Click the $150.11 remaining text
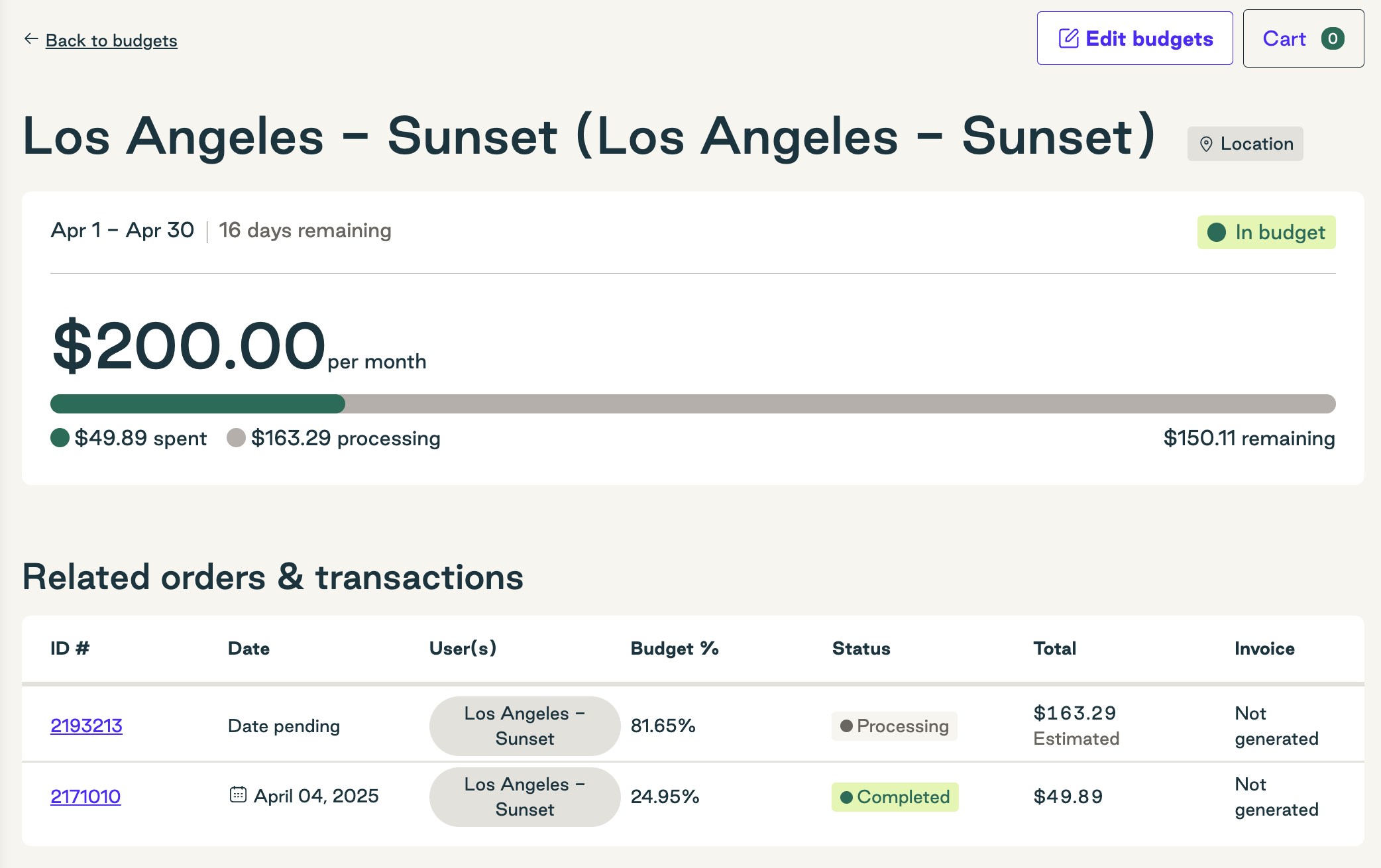The image size is (1381, 868). [x=1249, y=438]
